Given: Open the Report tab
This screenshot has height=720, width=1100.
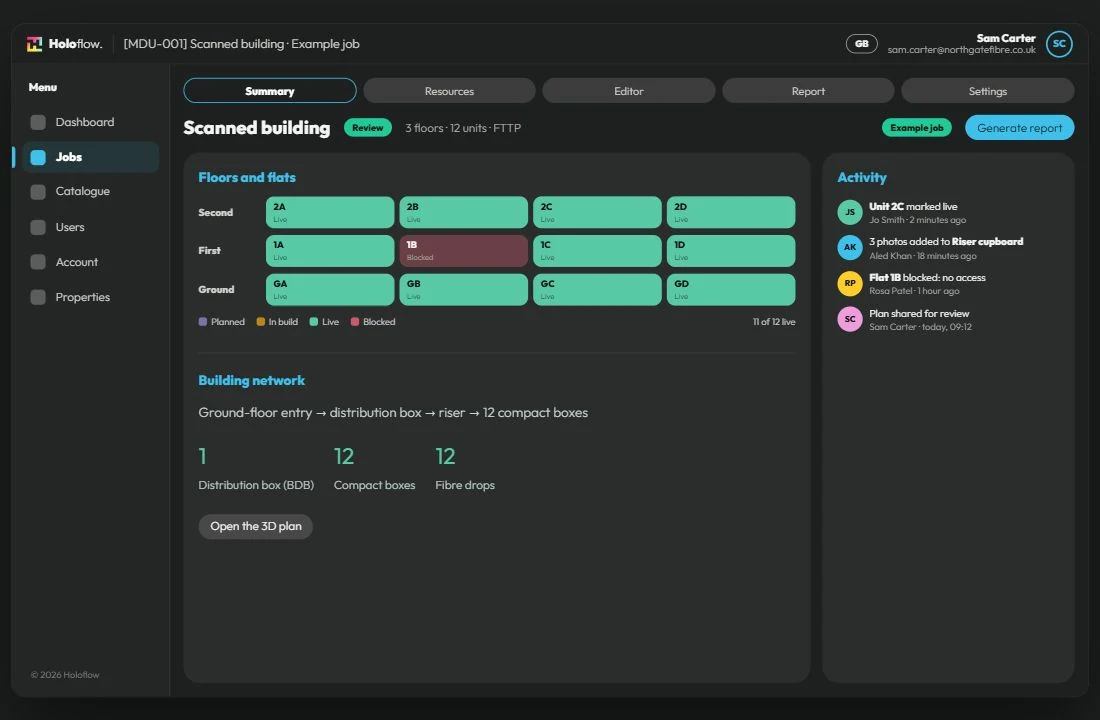Looking at the screenshot, I should pos(808,91).
